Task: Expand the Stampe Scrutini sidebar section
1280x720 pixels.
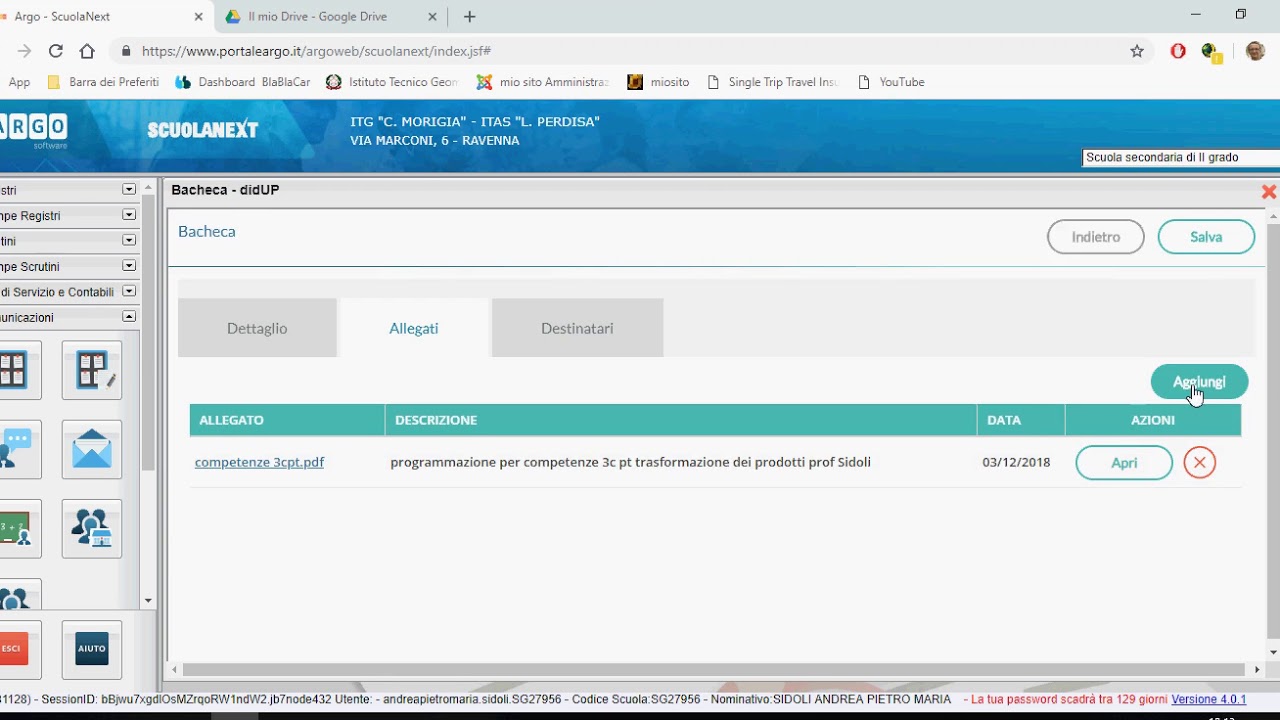Action: [129, 266]
